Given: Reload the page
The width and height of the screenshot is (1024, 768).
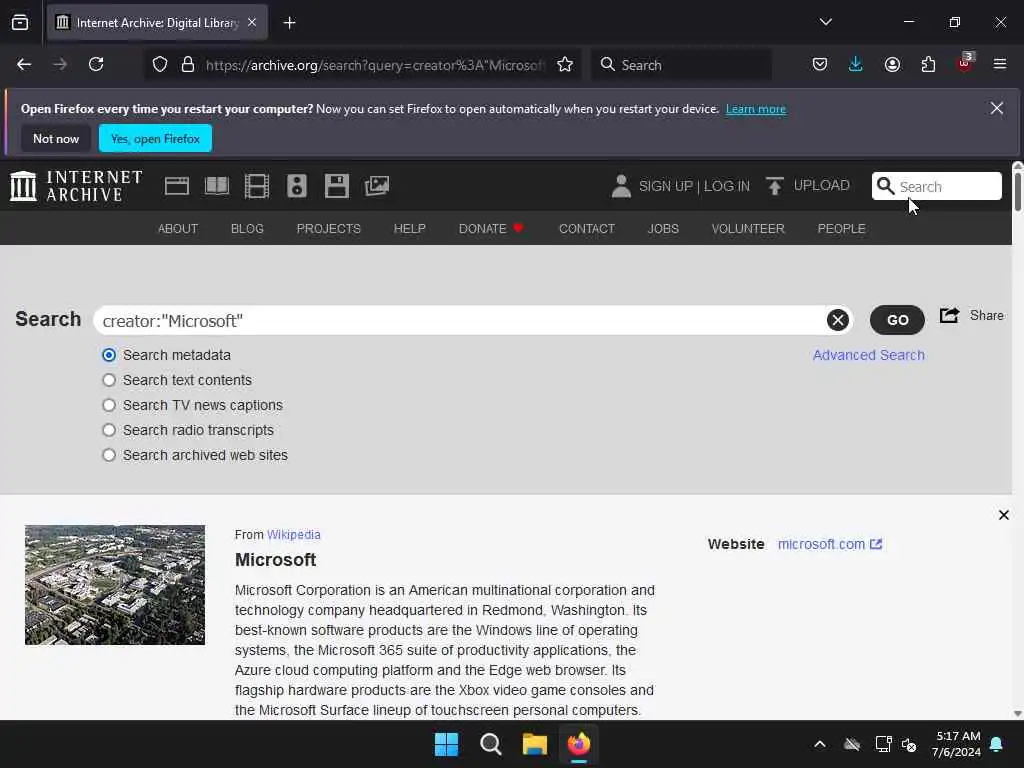Looking at the screenshot, I should (x=96, y=65).
